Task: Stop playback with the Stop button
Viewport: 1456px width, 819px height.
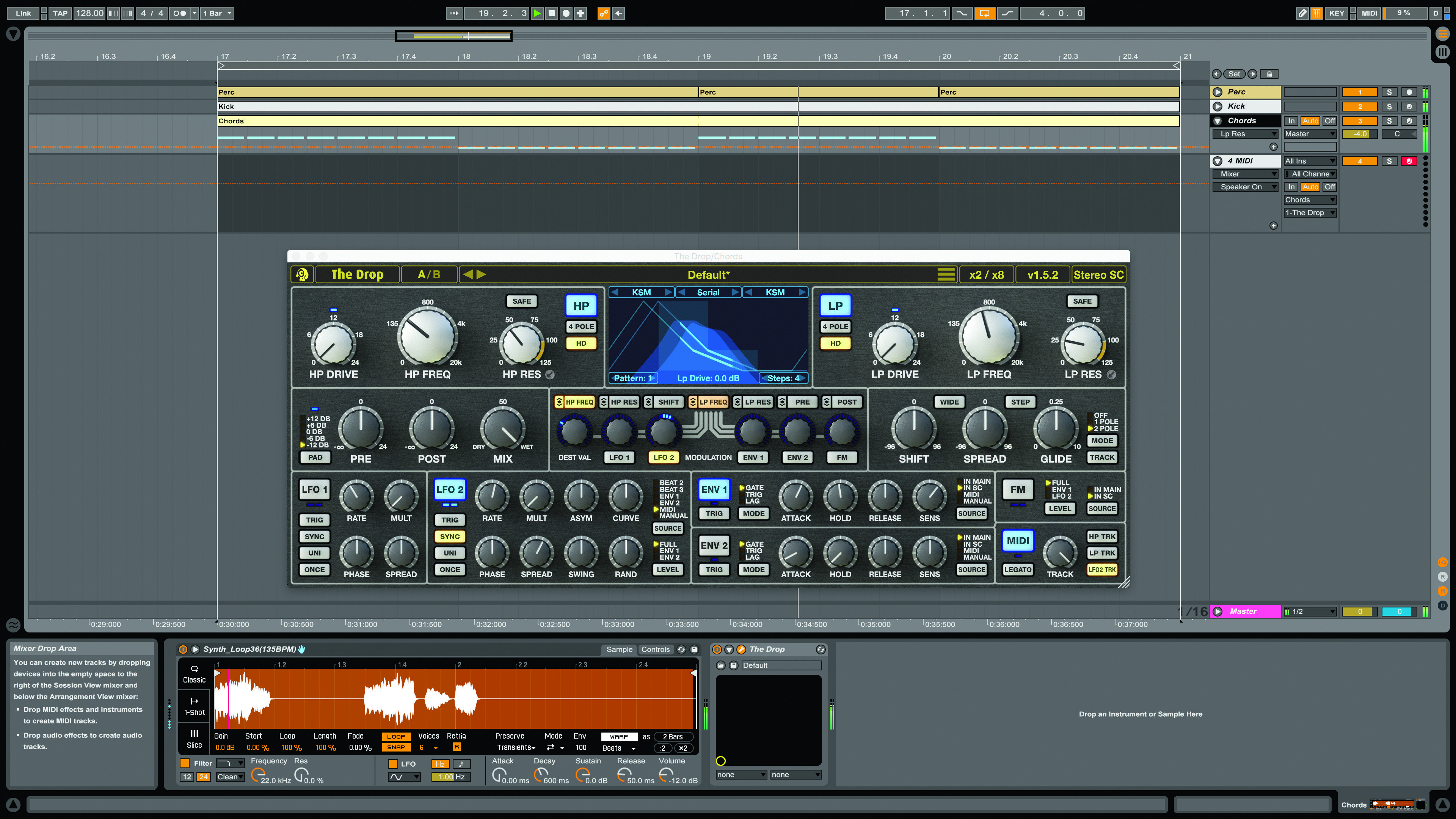Action: 552,13
